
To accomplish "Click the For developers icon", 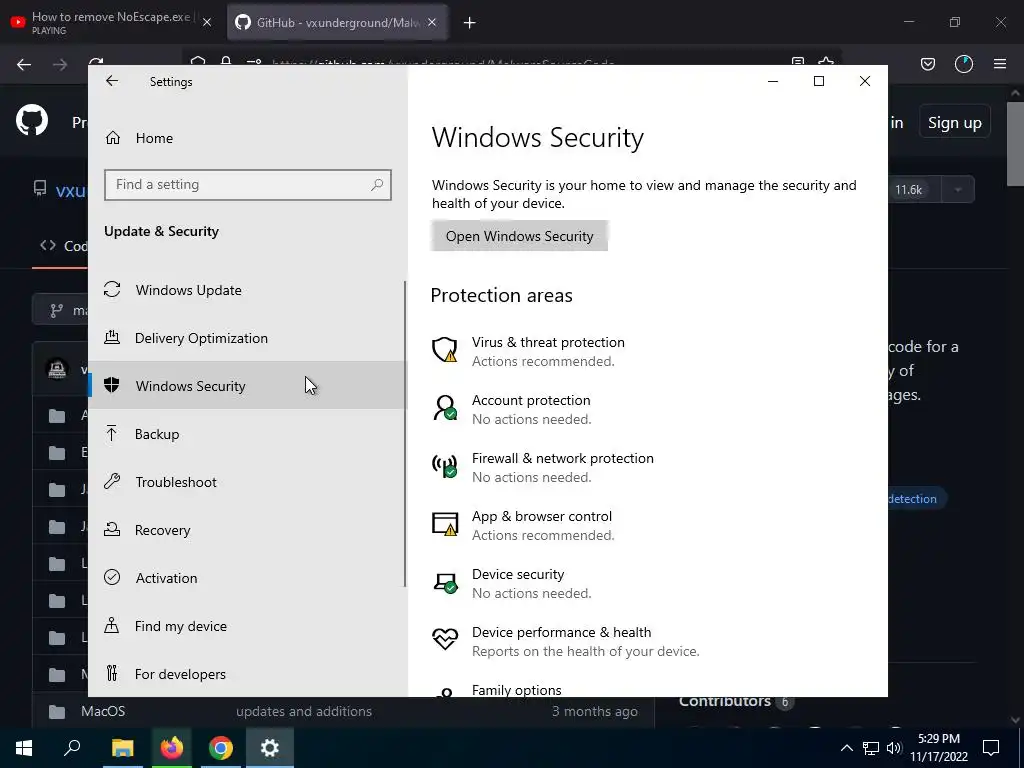I will coord(112,673).
